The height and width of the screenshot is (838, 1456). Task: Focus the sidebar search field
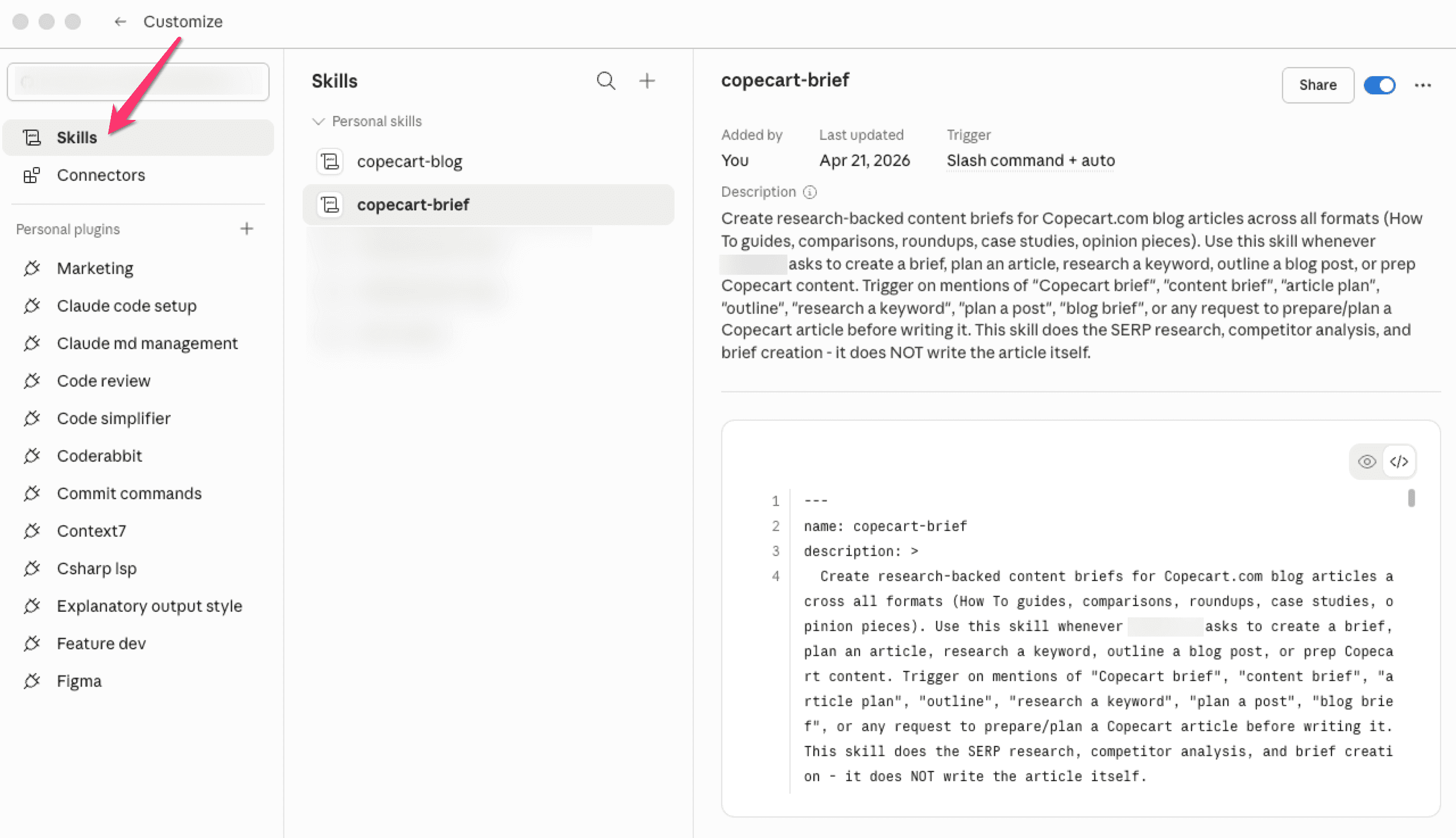[138, 82]
